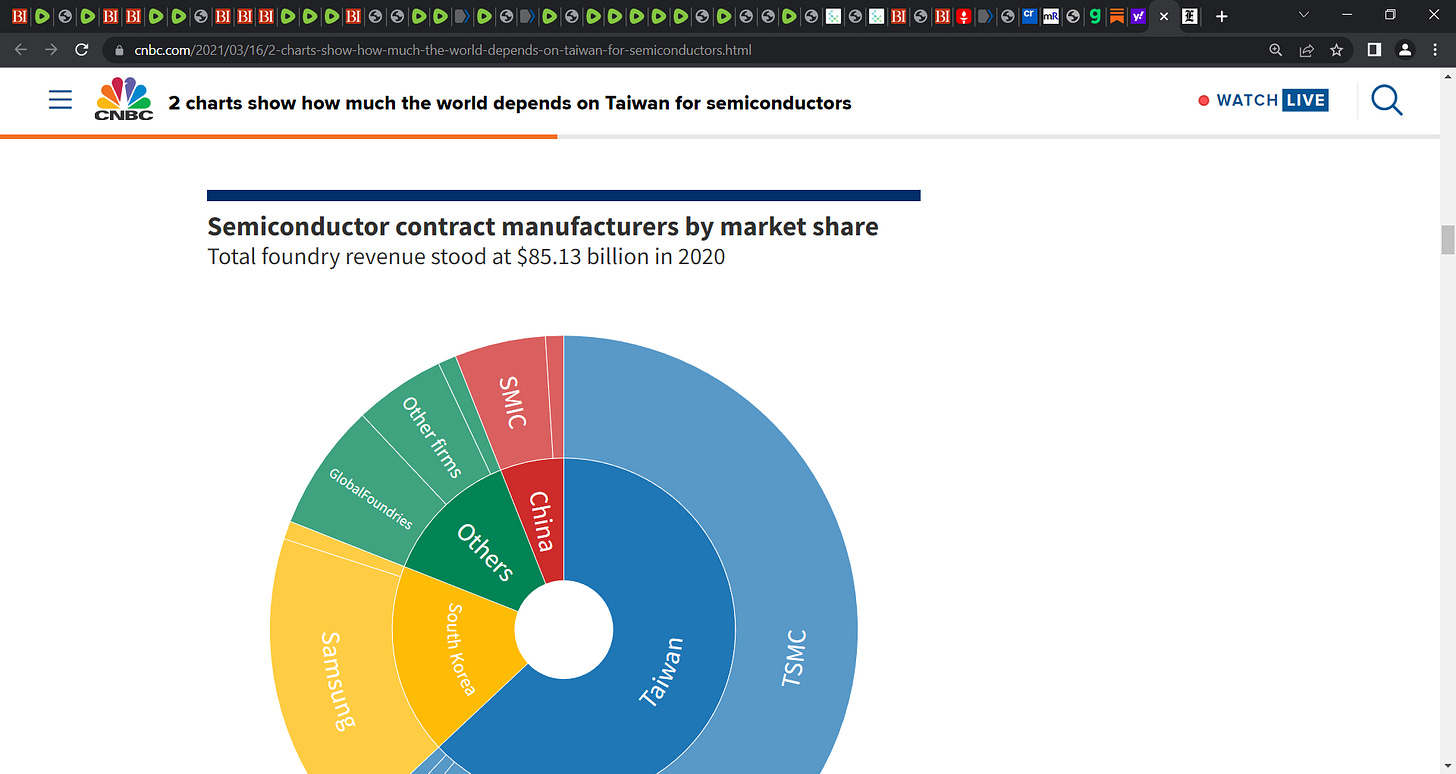Click the browser Back arrow
The width and height of the screenshot is (1456, 774).
pyautogui.click(x=21, y=50)
